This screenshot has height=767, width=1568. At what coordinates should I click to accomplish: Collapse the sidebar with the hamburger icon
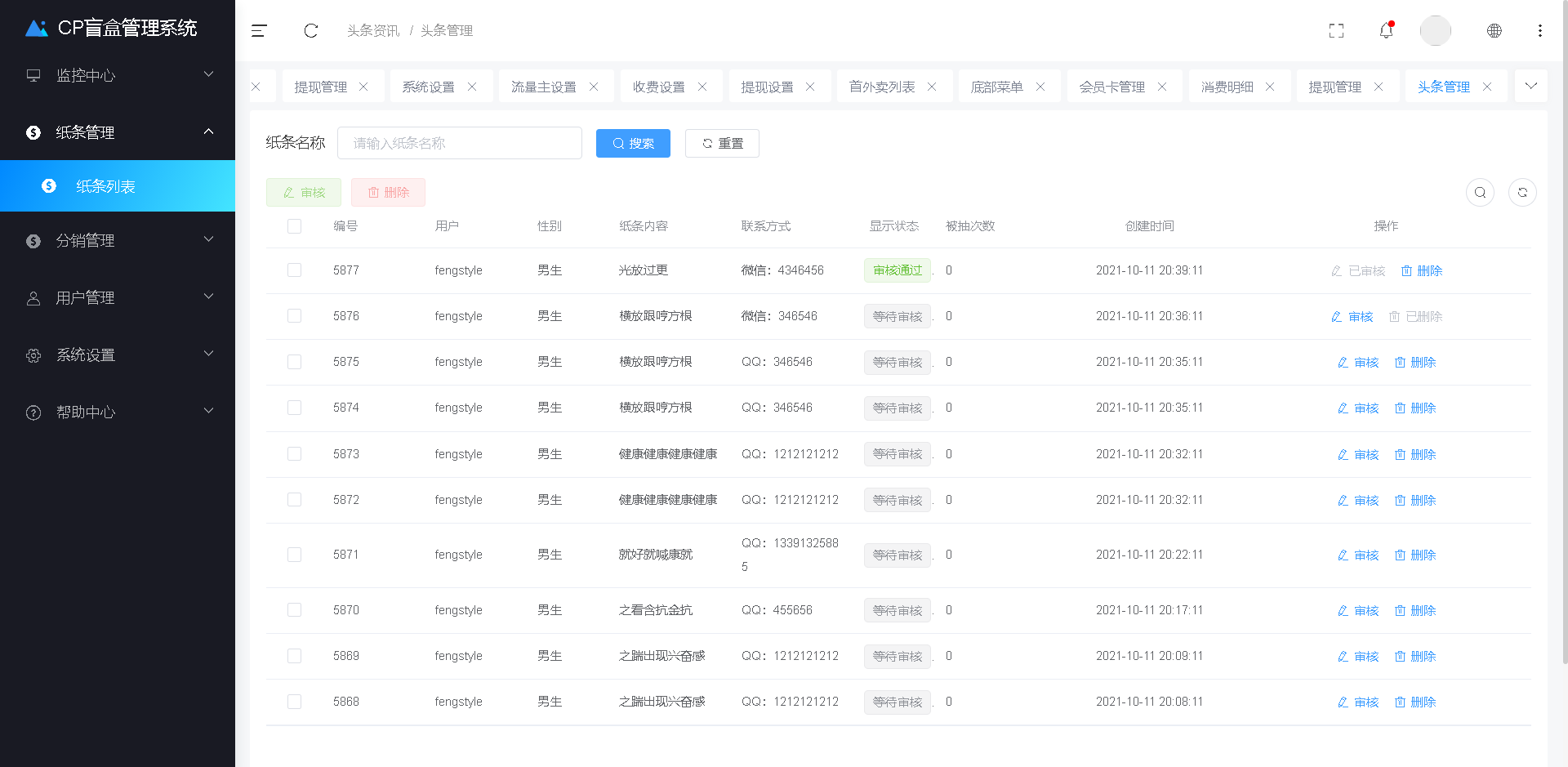coord(259,31)
